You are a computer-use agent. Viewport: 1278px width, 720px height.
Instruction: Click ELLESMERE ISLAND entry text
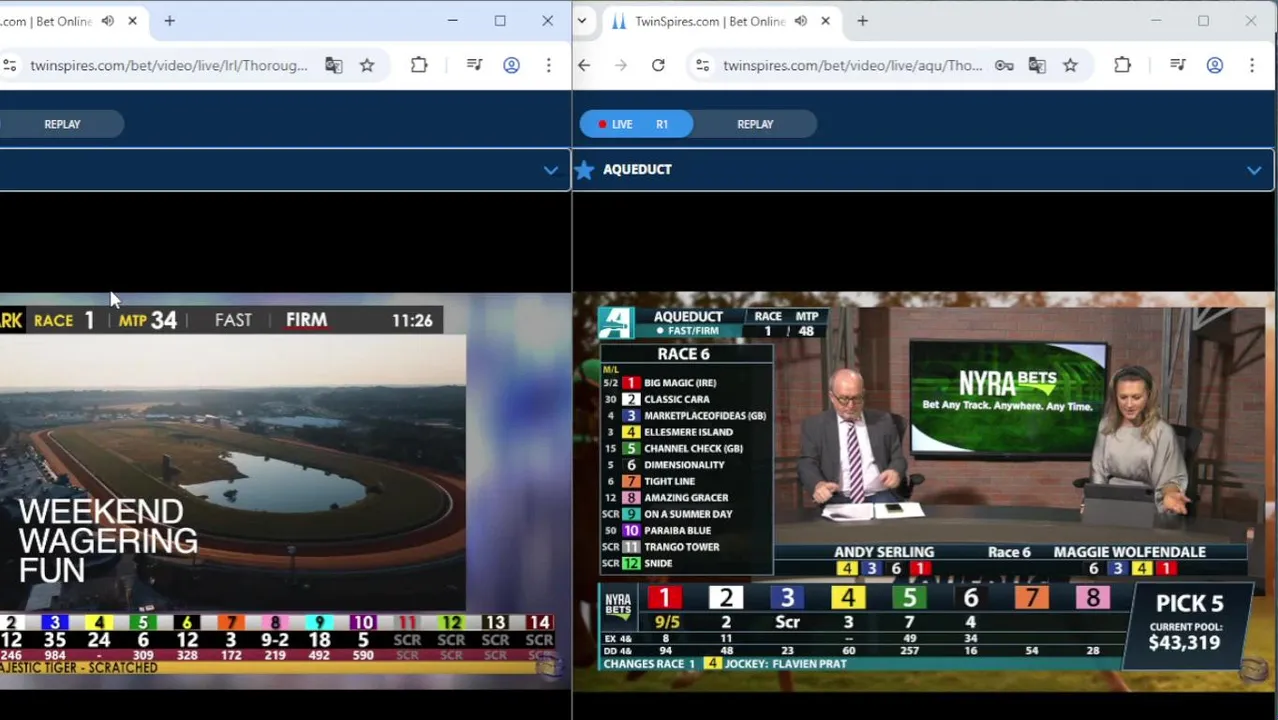click(x=688, y=432)
